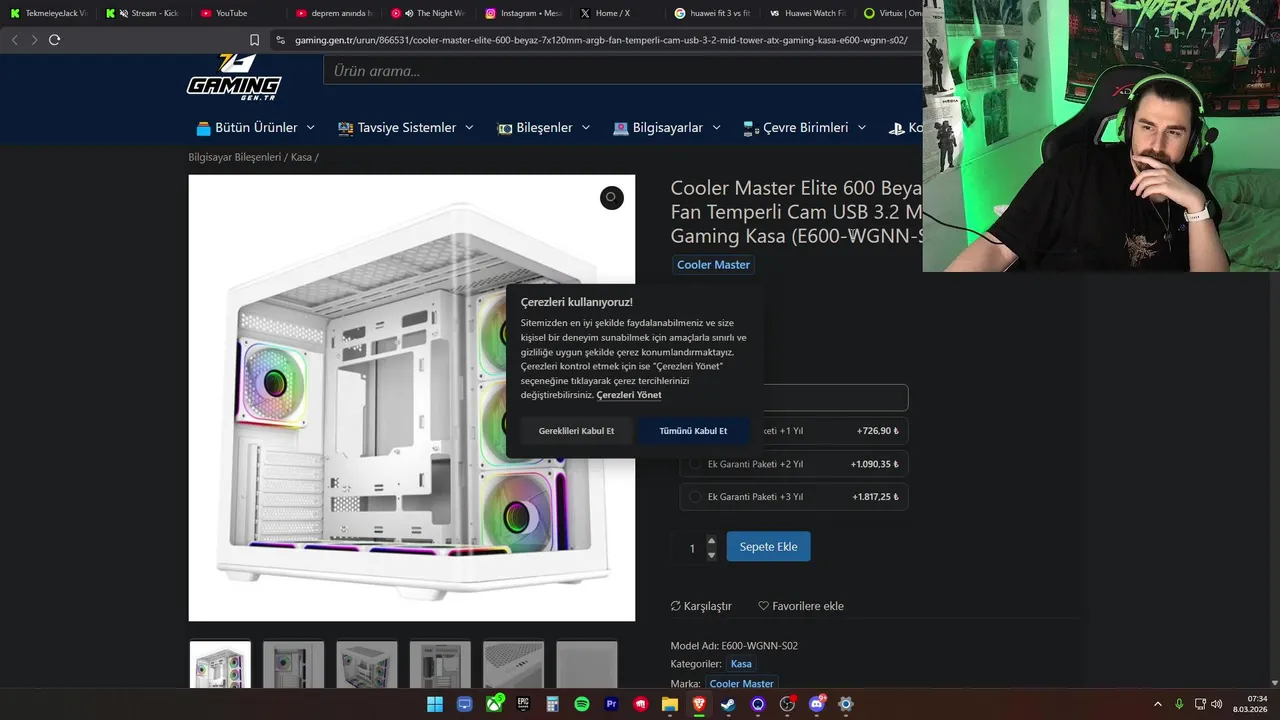Select Ek Garanti Paketi +3 Yıl option
This screenshot has height=720, width=1280.
coord(794,497)
